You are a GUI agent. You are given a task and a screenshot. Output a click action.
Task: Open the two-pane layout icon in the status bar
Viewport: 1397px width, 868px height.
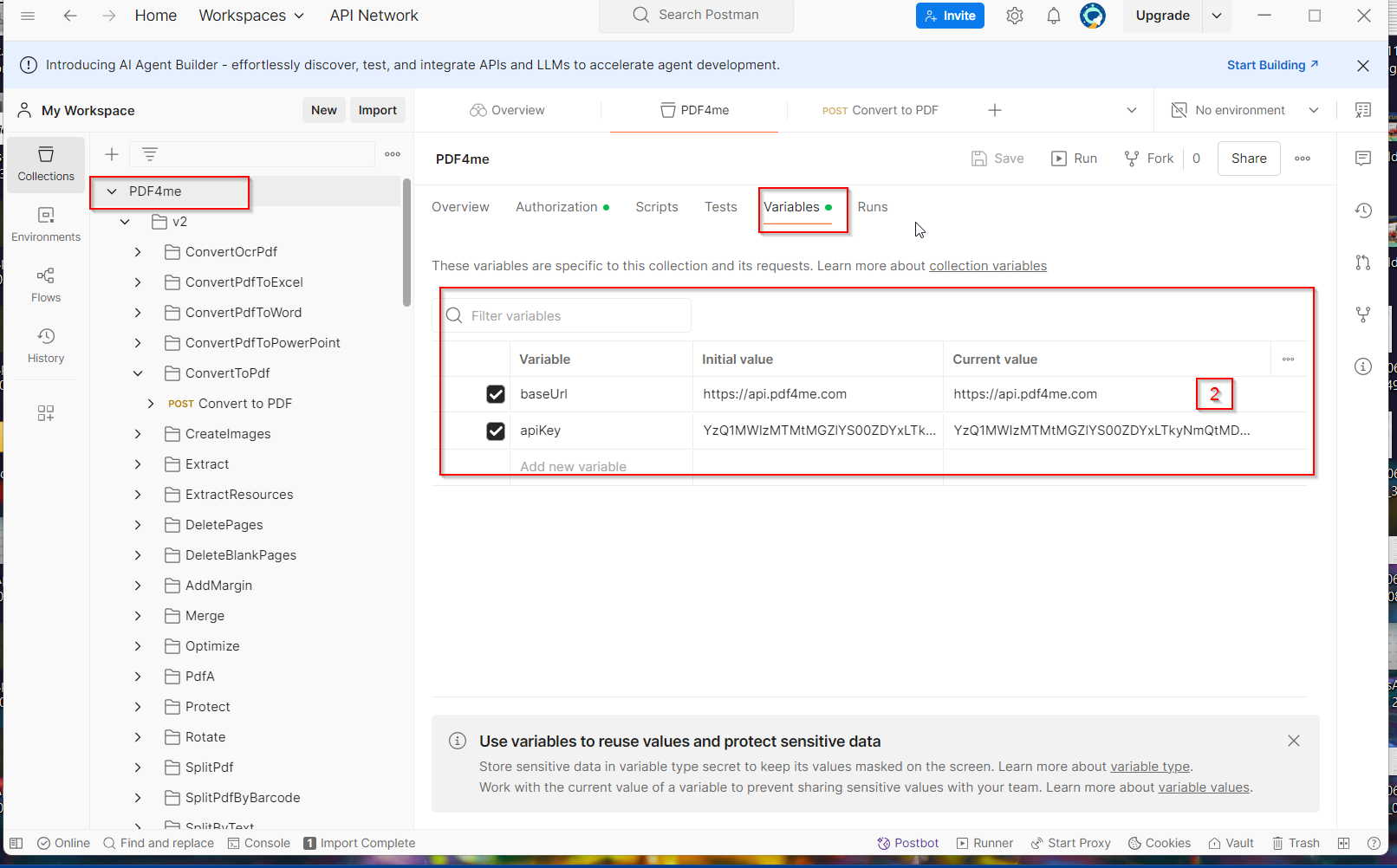[1344, 843]
